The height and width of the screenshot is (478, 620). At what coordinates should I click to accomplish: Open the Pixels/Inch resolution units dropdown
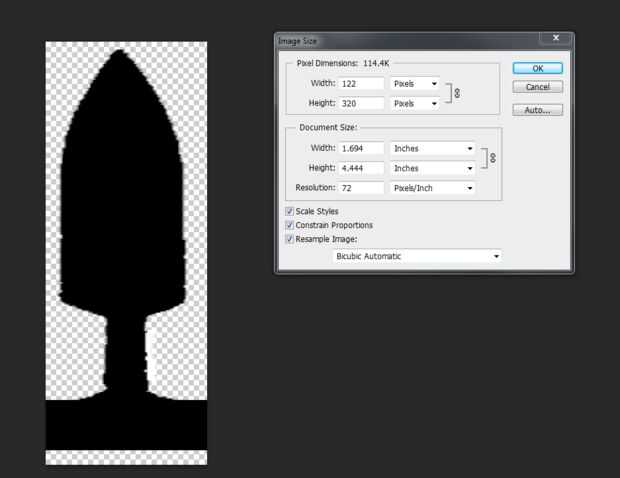click(433, 188)
